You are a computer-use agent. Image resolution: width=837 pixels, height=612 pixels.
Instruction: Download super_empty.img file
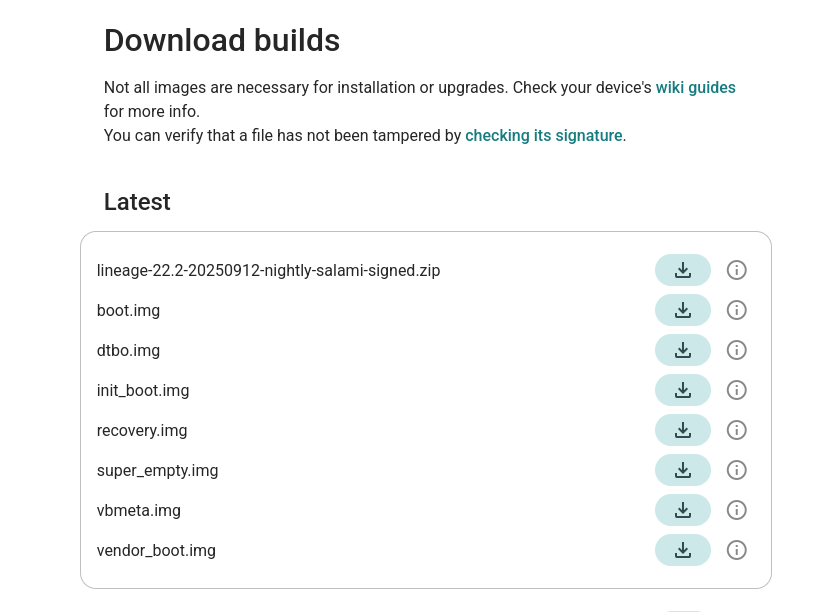pos(683,470)
